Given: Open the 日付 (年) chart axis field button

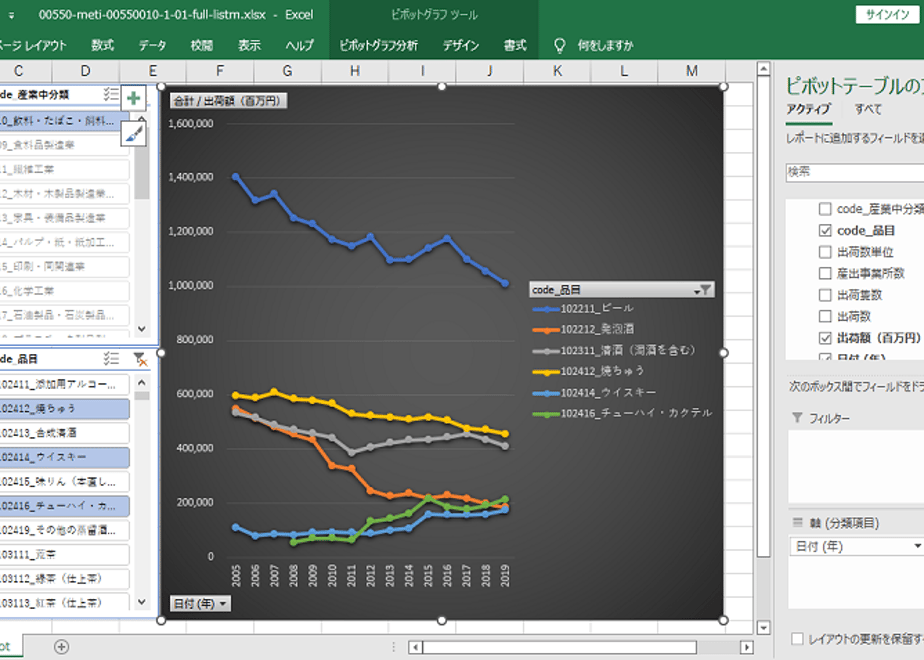Looking at the screenshot, I should click(x=200, y=603).
